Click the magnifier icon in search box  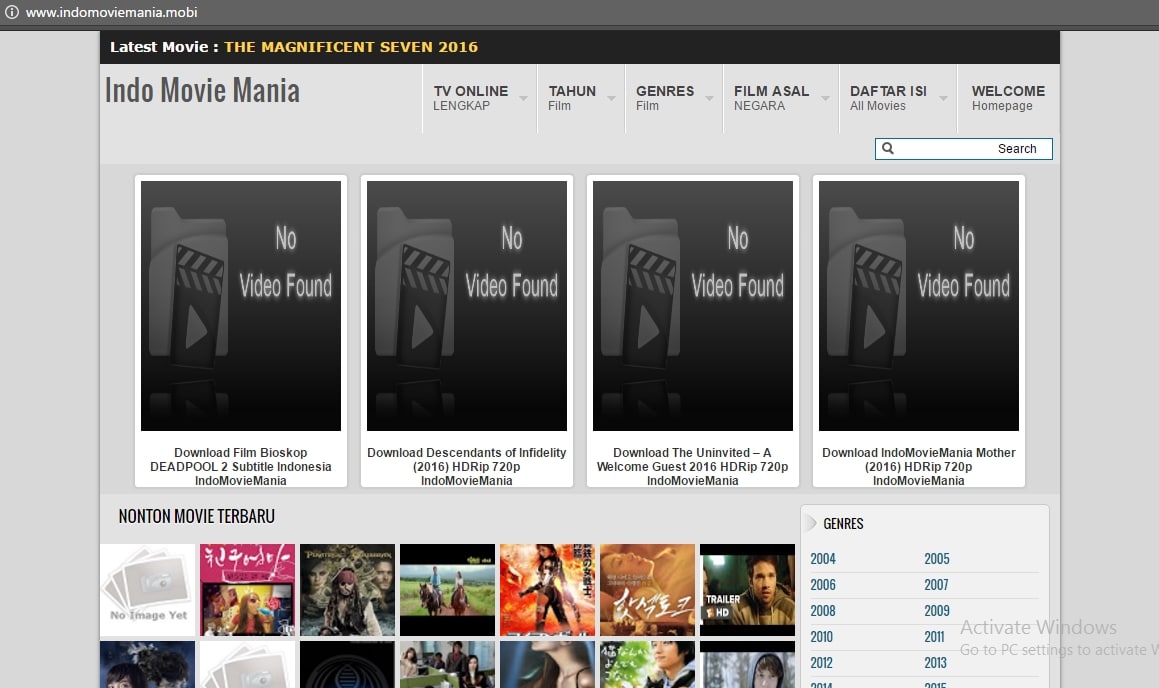pyautogui.click(x=888, y=149)
